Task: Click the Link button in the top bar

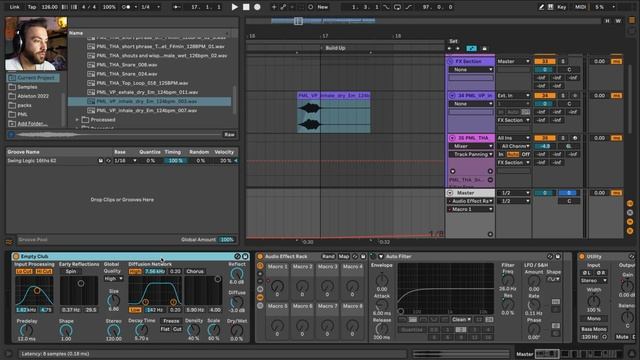Action: [x=14, y=7]
